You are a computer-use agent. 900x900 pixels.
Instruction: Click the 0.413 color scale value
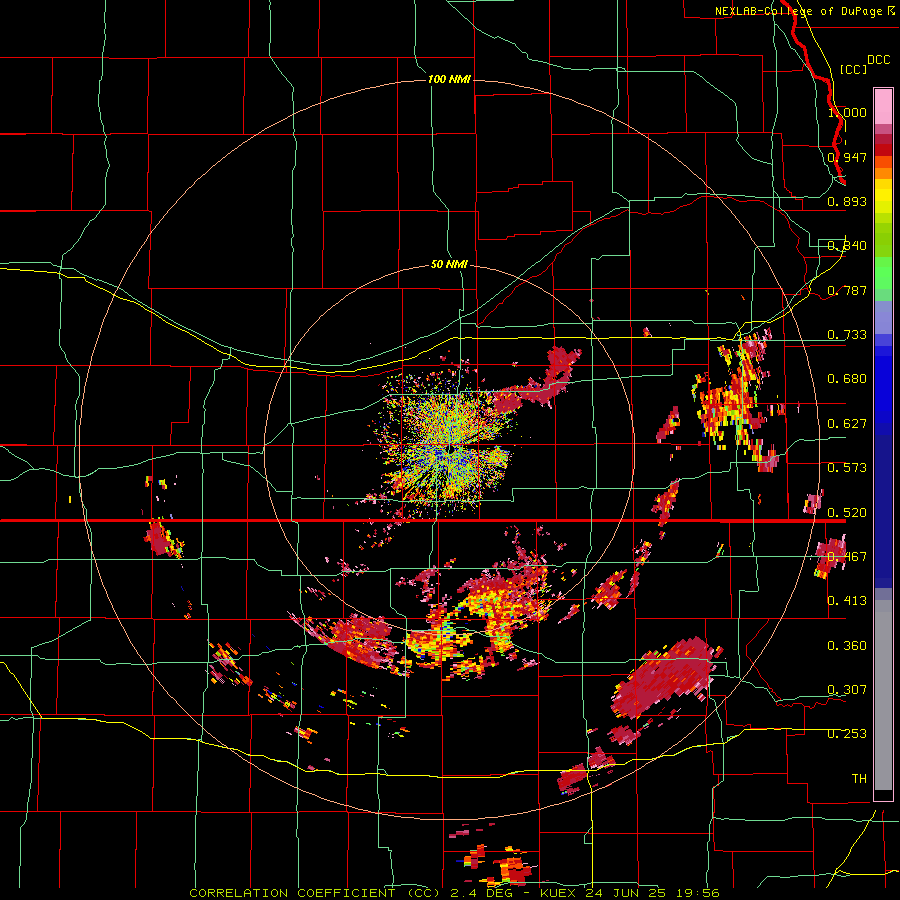[x=847, y=601]
